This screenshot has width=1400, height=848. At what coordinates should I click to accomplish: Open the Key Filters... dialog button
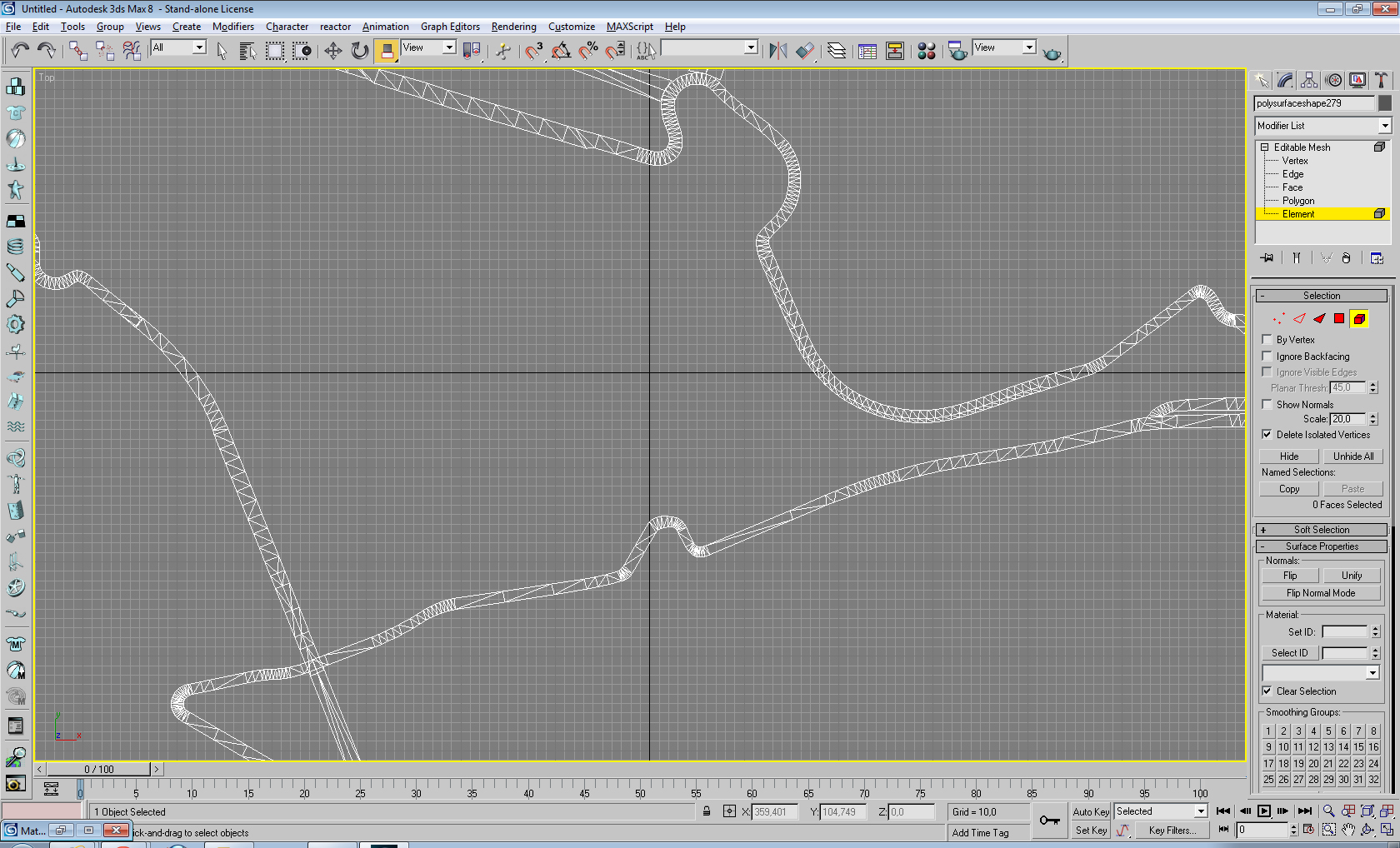coord(1172,831)
